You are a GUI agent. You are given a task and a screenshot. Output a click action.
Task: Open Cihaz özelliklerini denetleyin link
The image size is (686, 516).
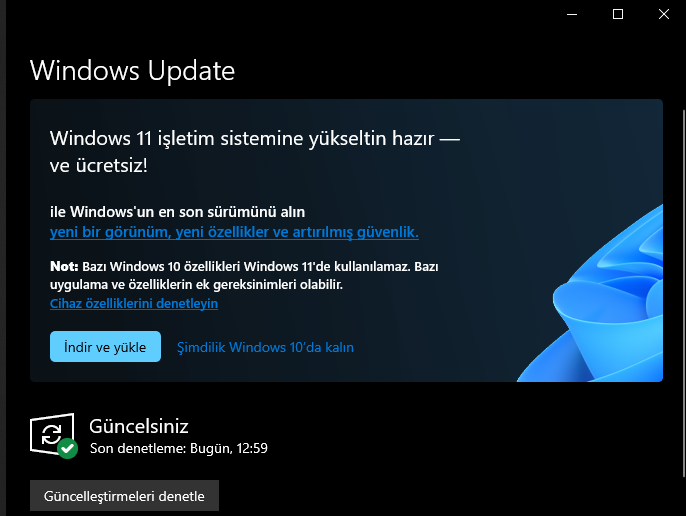click(134, 303)
